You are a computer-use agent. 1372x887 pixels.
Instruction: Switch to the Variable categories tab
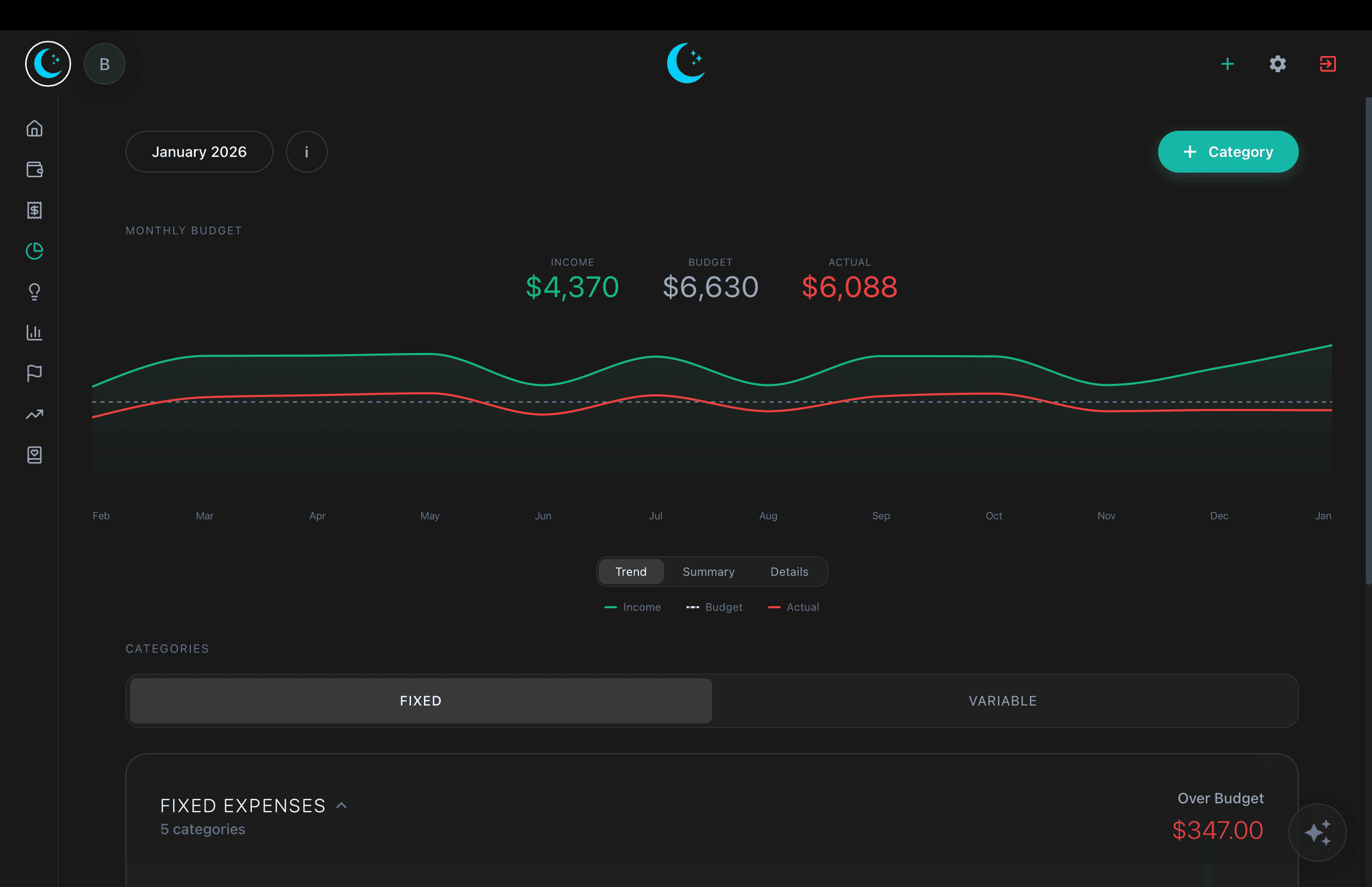point(1002,701)
